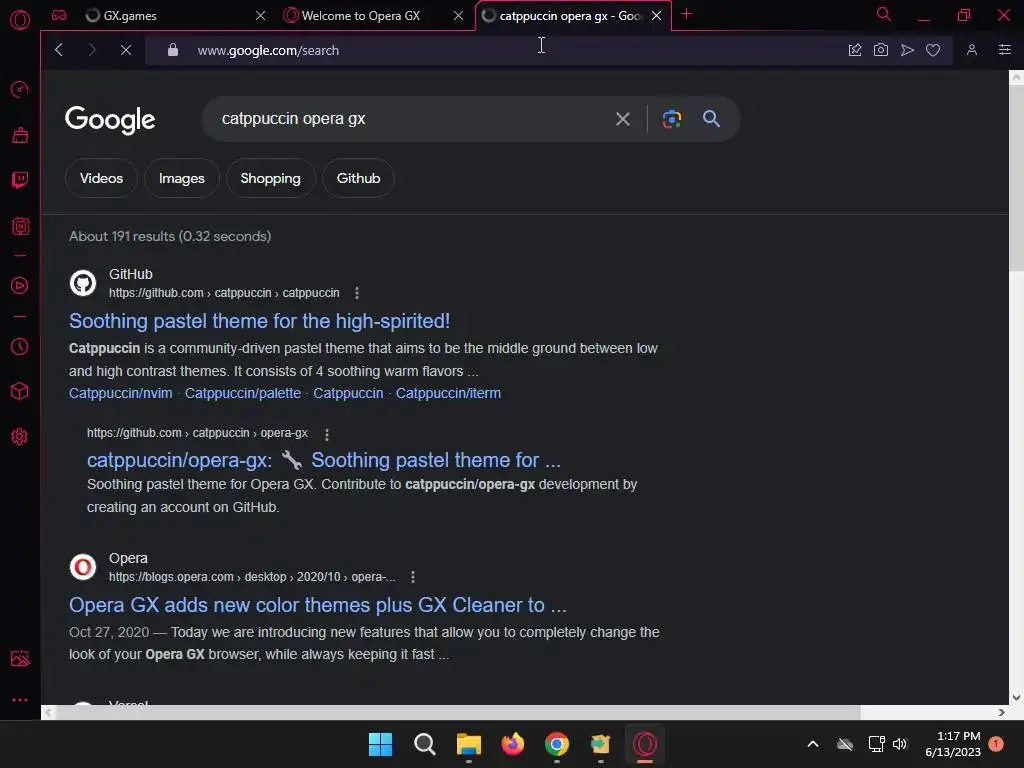This screenshot has width=1024, height=768.
Task: Open the CPU chip icon in sidebar
Action: point(20,227)
